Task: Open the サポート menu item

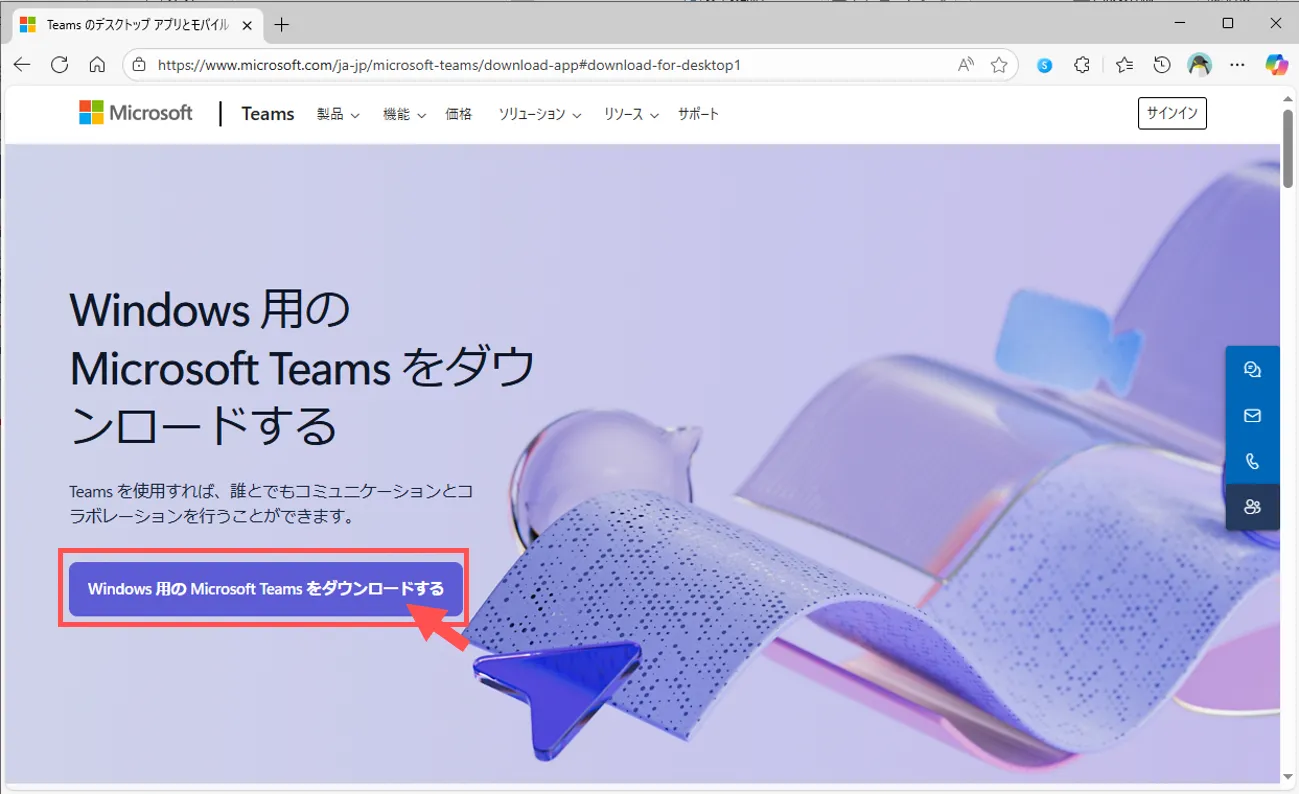Action: point(698,114)
